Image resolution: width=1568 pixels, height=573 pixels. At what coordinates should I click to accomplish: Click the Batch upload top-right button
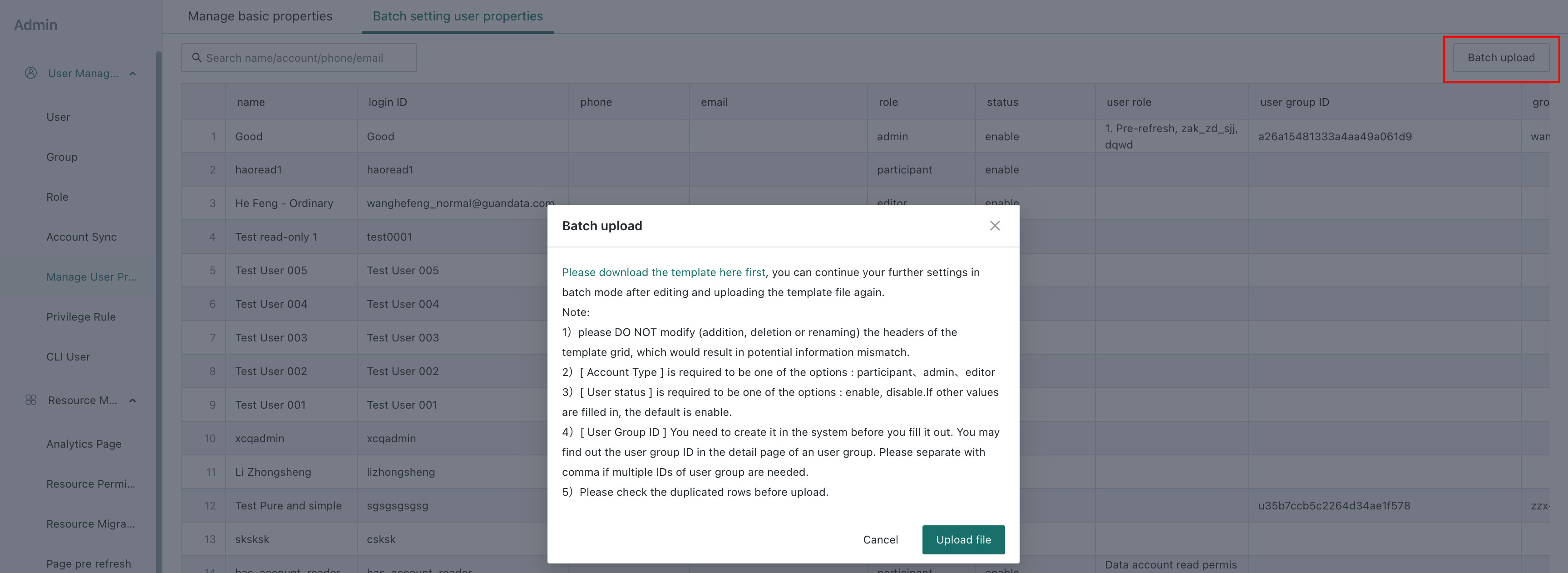coord(1500,58)
